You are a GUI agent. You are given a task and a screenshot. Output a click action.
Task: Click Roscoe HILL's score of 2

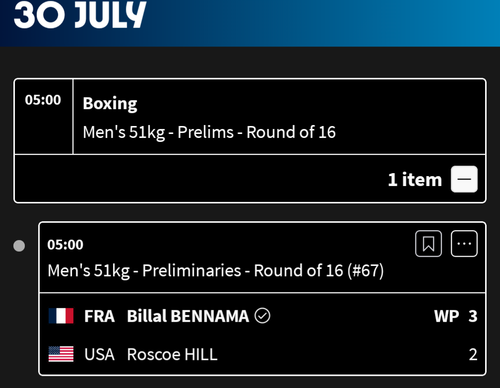(x=473, y=354)
